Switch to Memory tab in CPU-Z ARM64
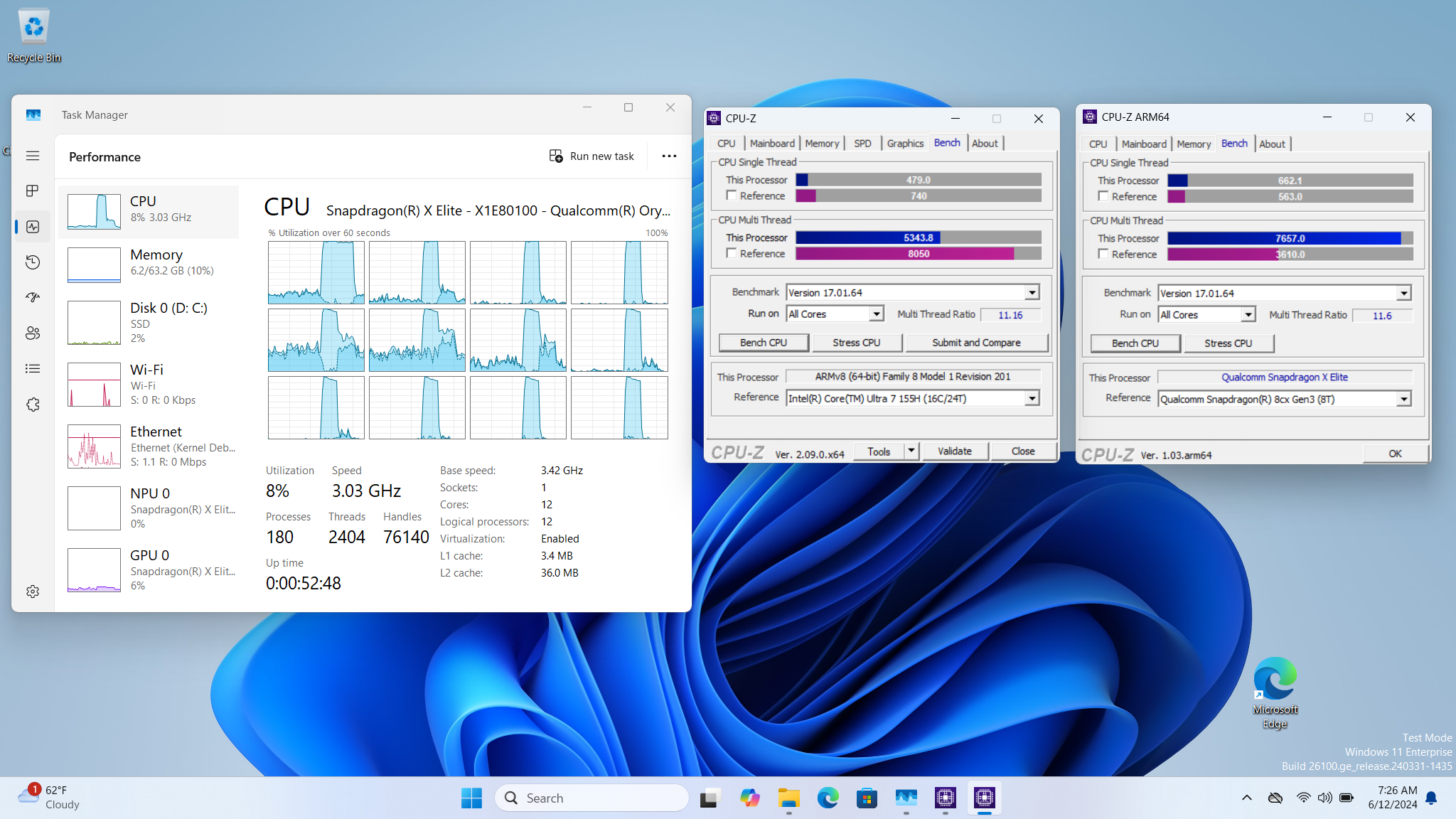The width and height of the screenshot is (1456, 819). tap(1193, 144)
